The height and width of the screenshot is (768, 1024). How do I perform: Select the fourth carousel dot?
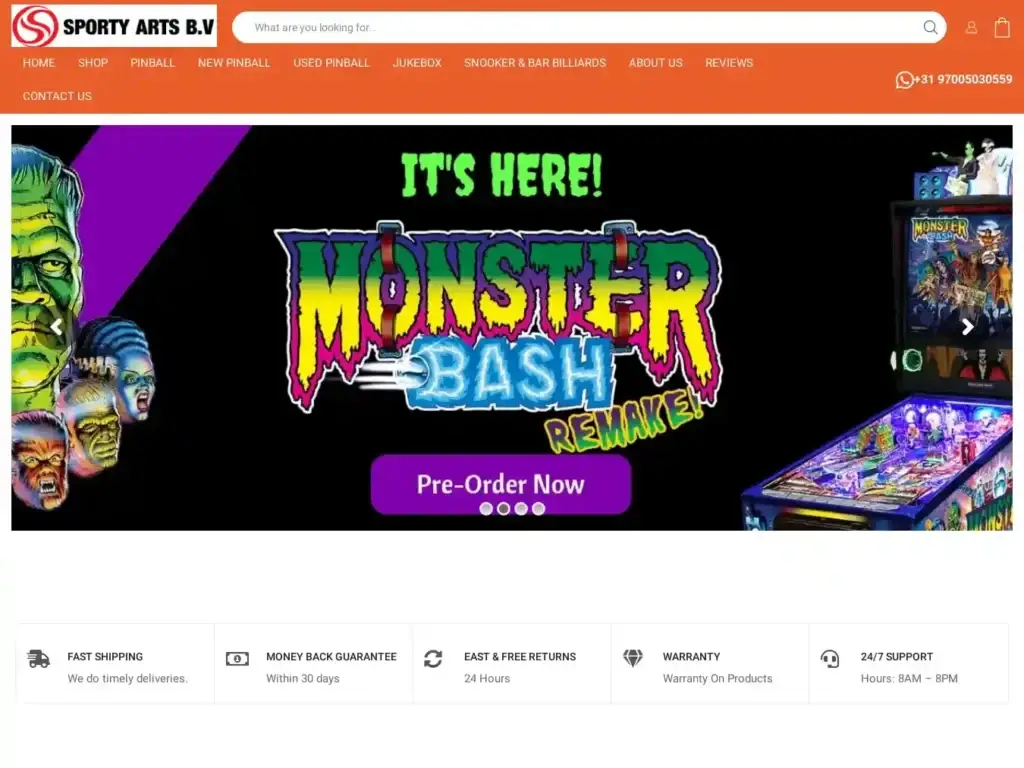point(538,509)
